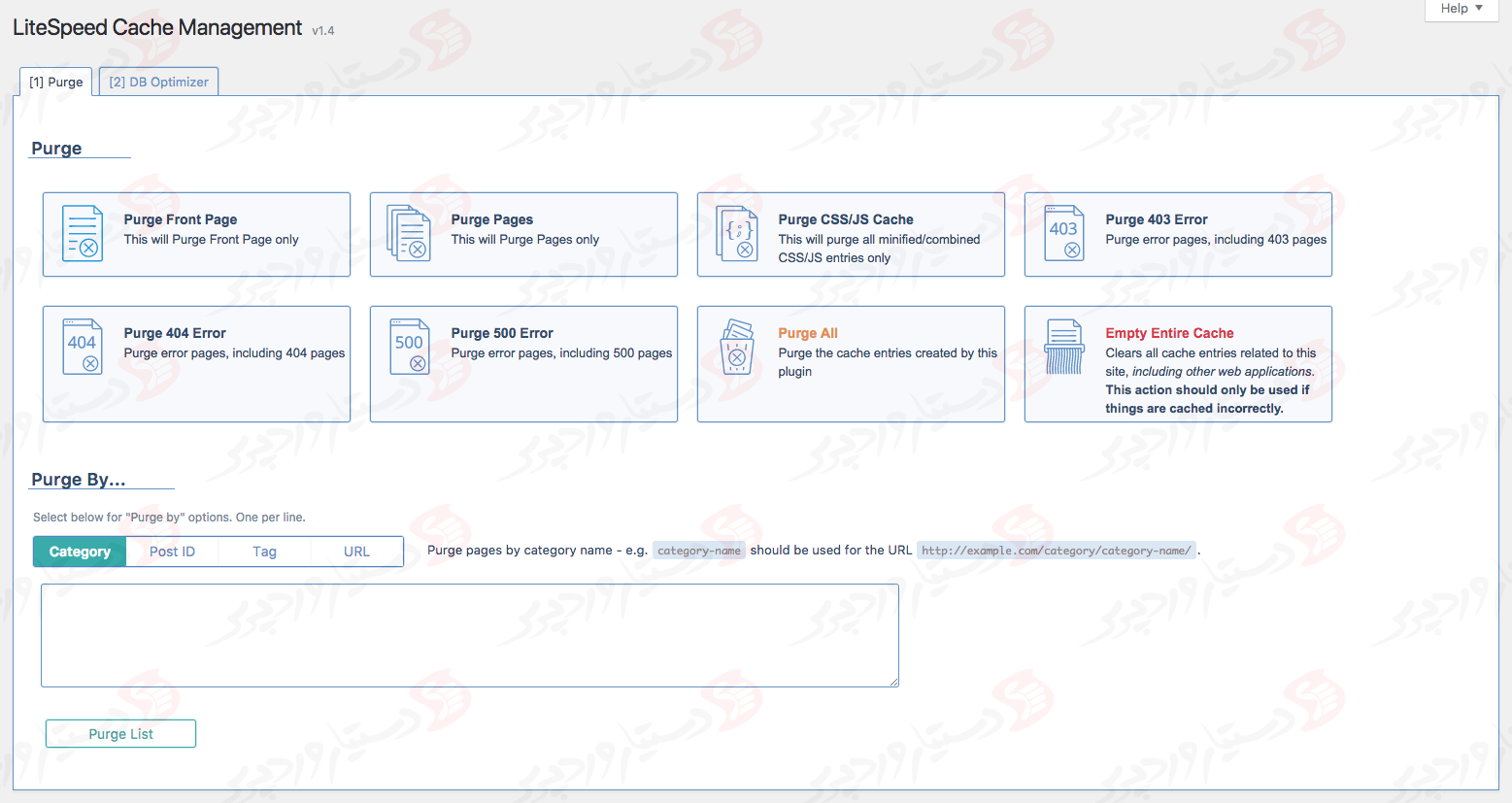The image size is (1512, 803).
Task: Expand the Help dropdown
Action: (x=1462, y=9)
